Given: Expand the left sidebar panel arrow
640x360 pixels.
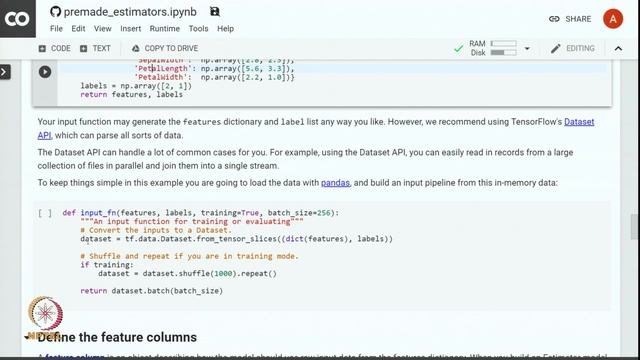Looking at the screenshot, I should (5, 72).
